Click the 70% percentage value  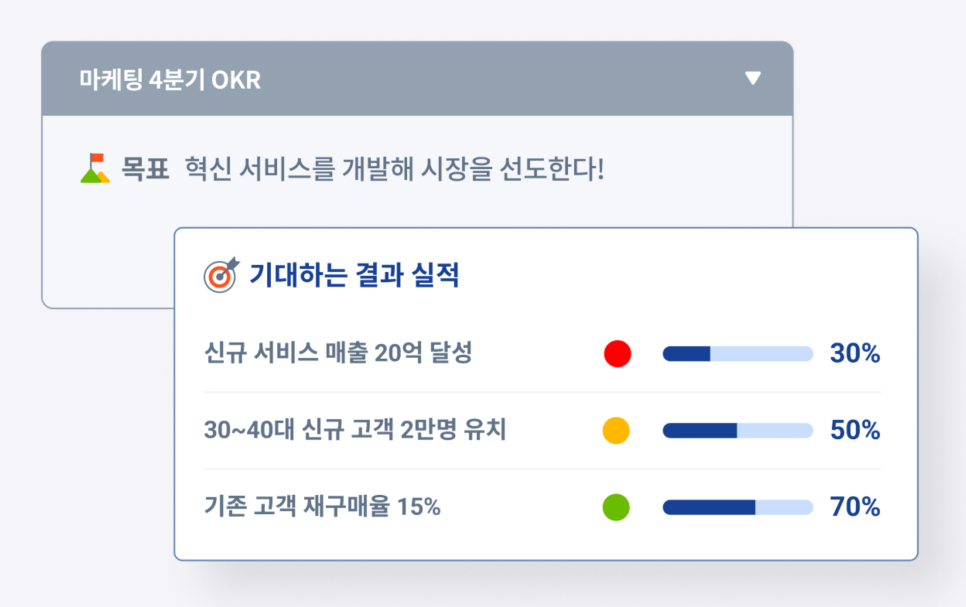click(x=855, y=507)
